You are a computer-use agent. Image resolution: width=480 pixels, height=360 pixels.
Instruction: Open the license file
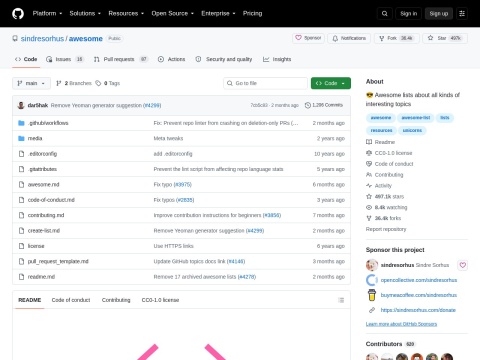pos(36,246)
